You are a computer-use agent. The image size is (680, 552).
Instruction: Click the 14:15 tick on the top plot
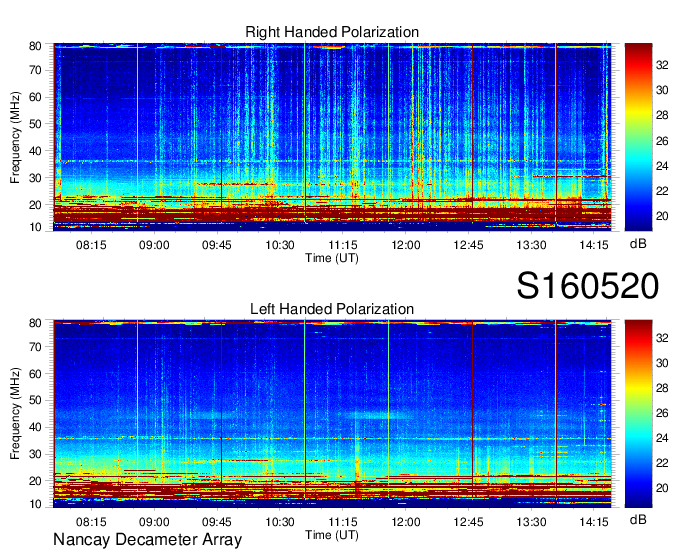[x=594, y=245]
